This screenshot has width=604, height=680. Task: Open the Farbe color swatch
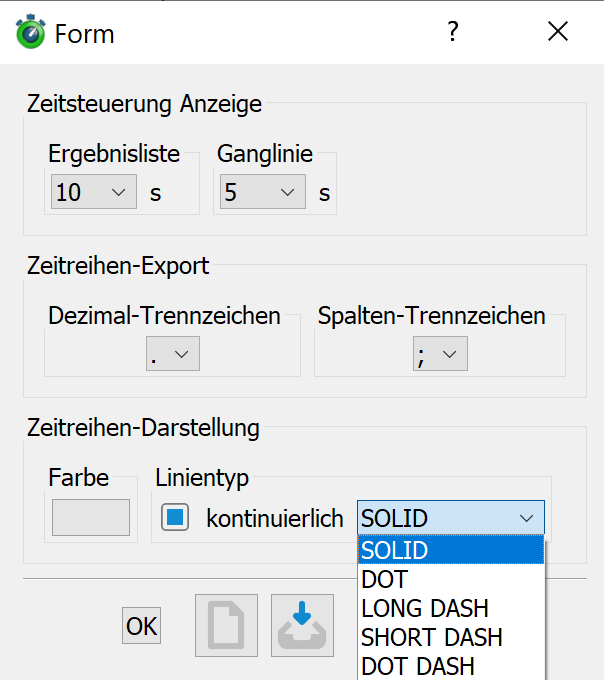pos(91,517)
